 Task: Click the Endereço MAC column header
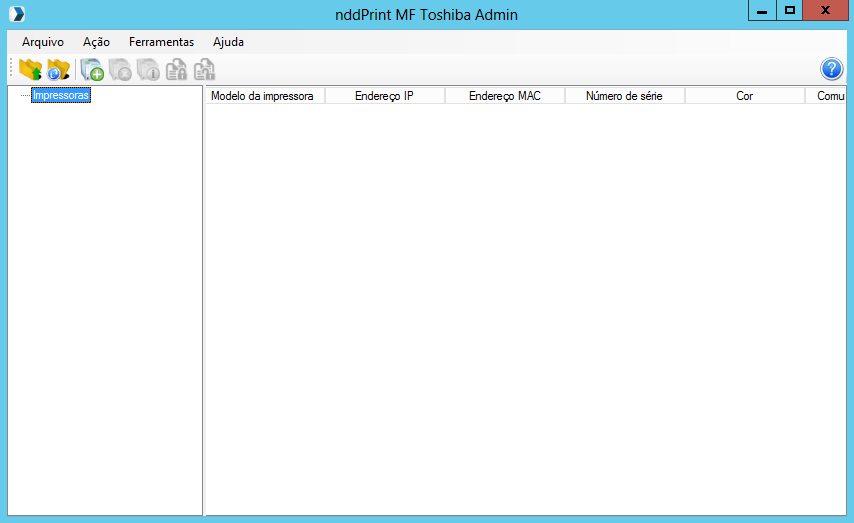point(504,96)
